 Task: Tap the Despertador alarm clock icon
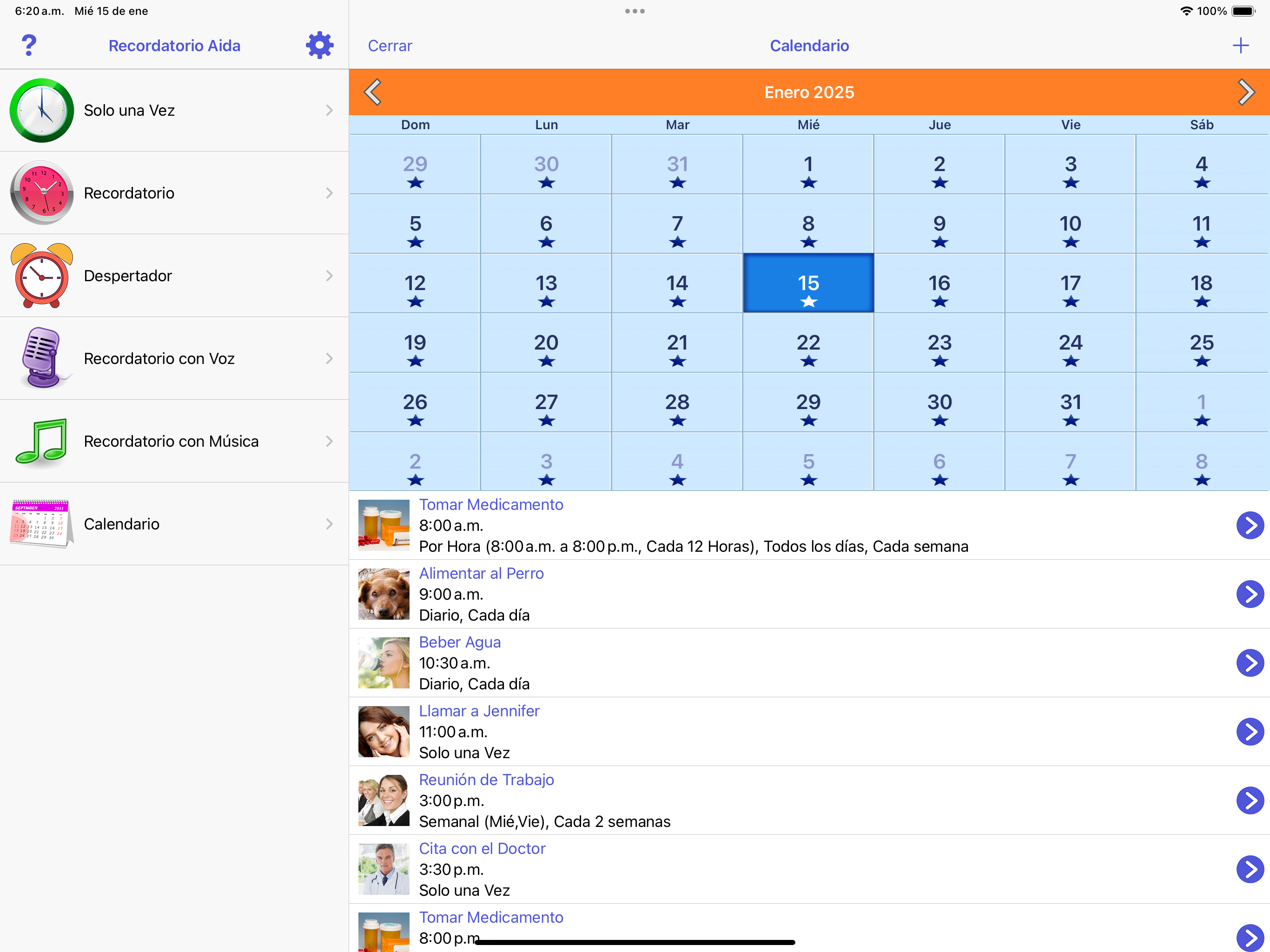click(41, 276)
